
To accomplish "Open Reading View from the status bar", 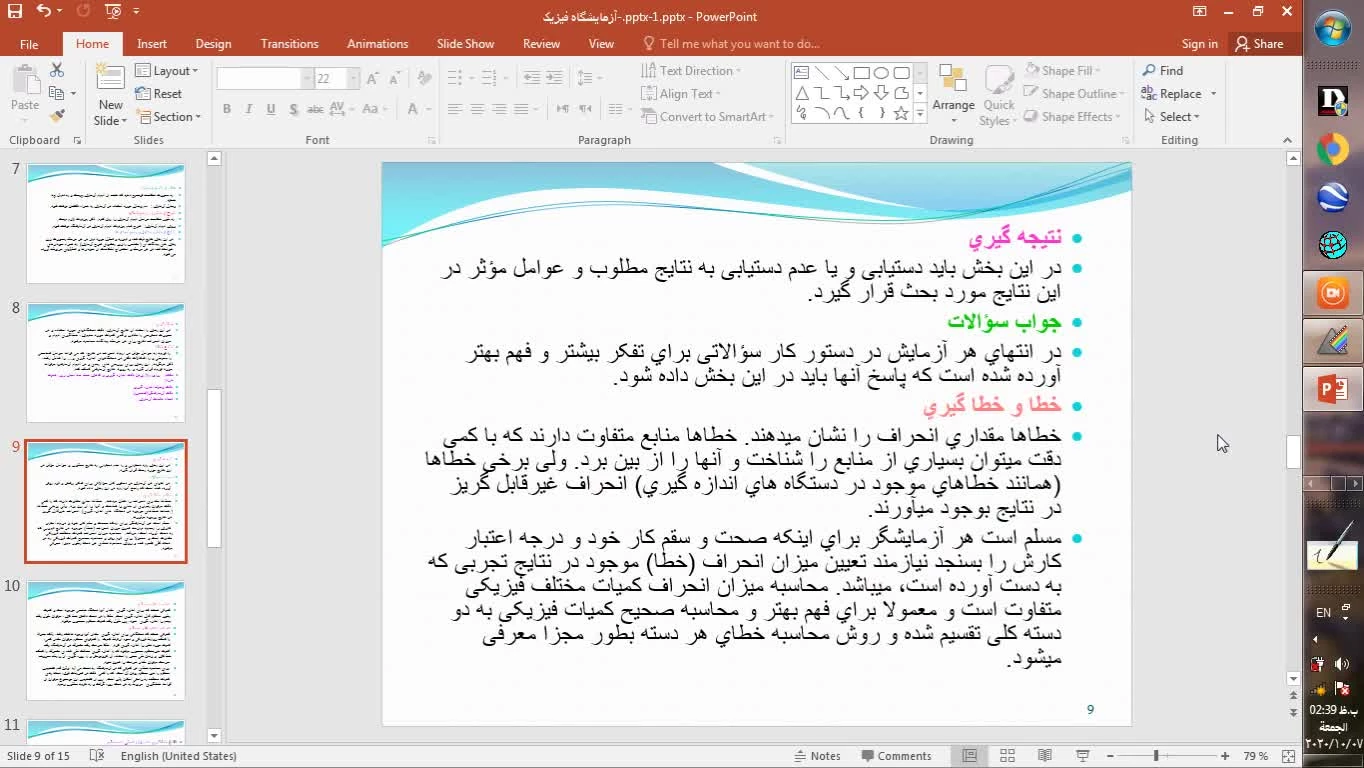I will point(1044,756).
